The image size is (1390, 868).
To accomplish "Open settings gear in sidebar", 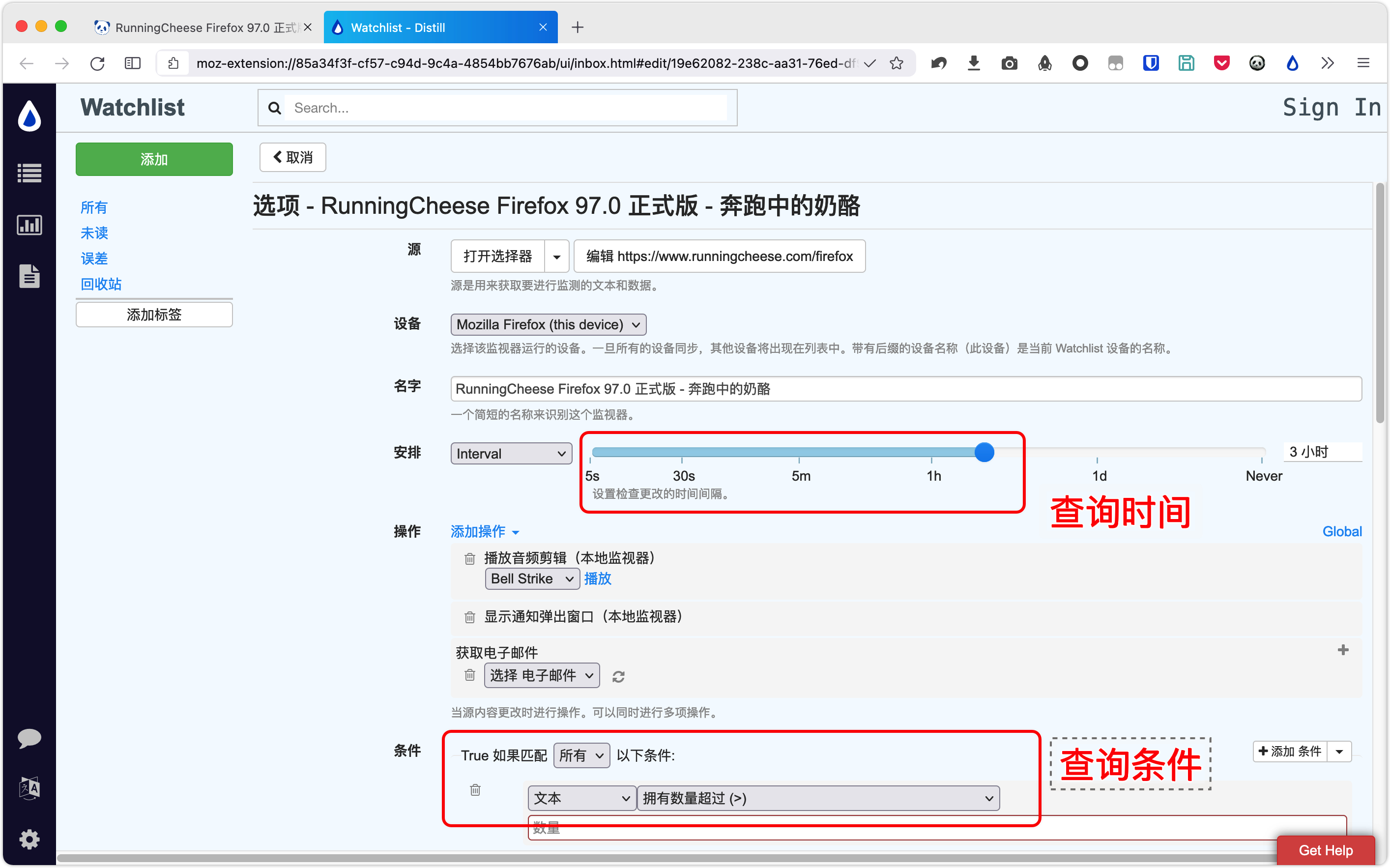I will coord(29,839).
